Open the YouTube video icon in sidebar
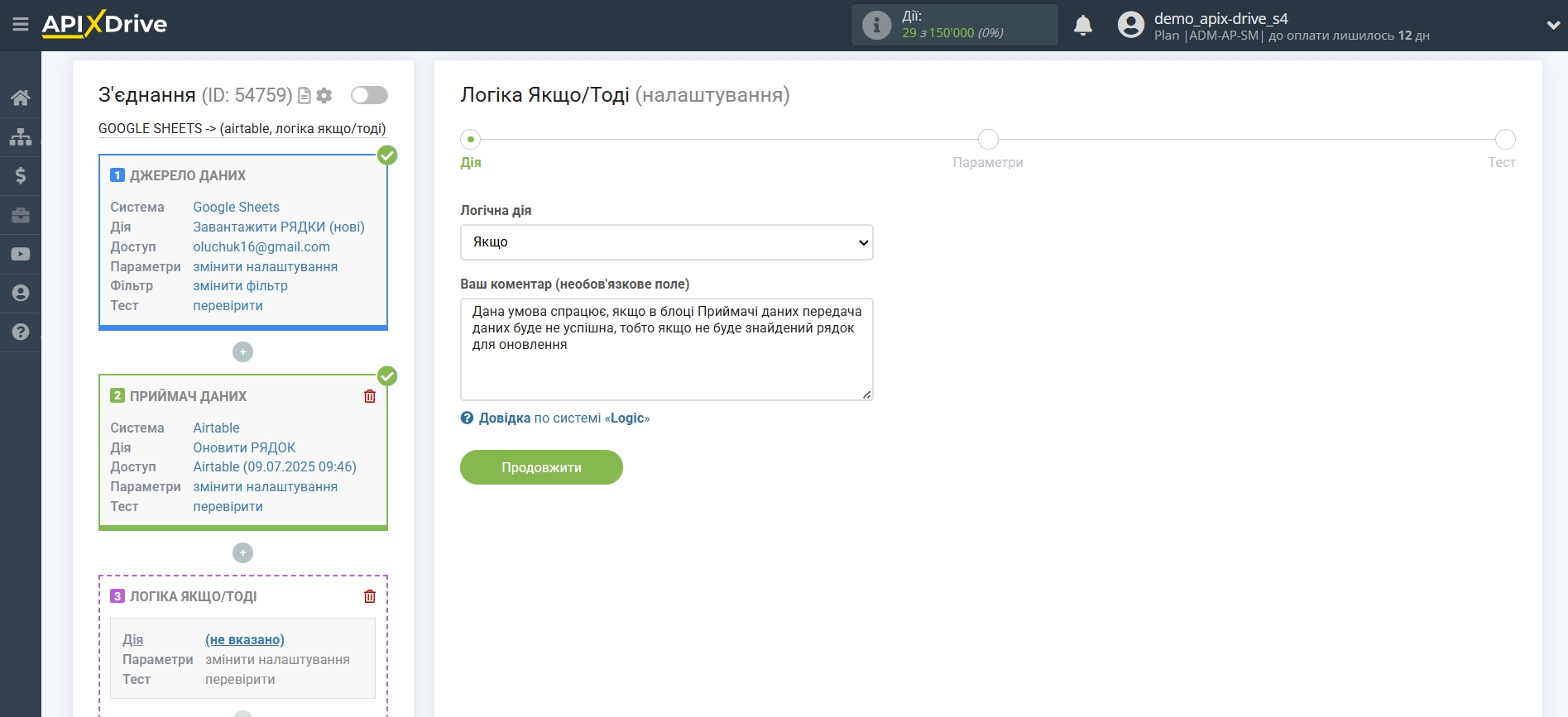The image size is (1568, 717). tap(21, 254)
